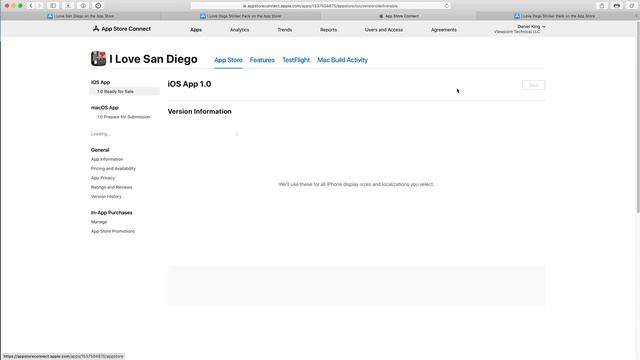Click the add new tab plus button
Screen dimensions: 640x360
[x=636, y=16]
